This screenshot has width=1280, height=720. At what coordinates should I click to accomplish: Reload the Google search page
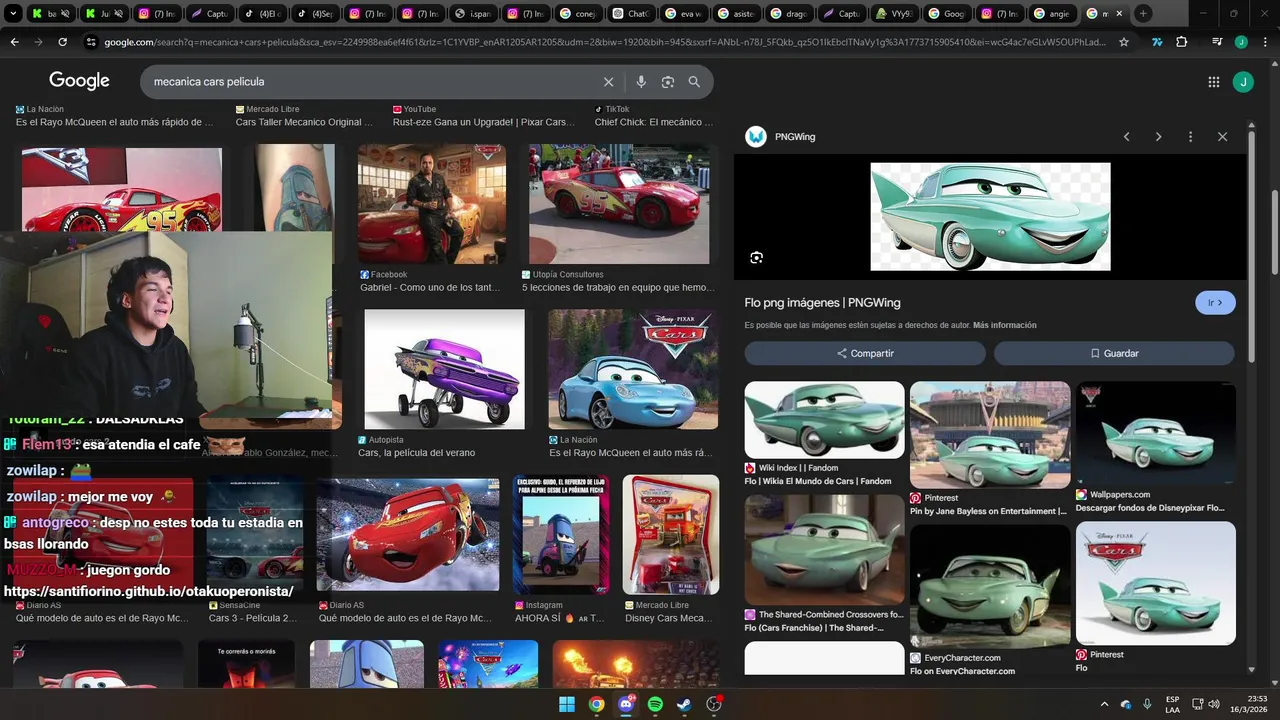tap(62, 42)
